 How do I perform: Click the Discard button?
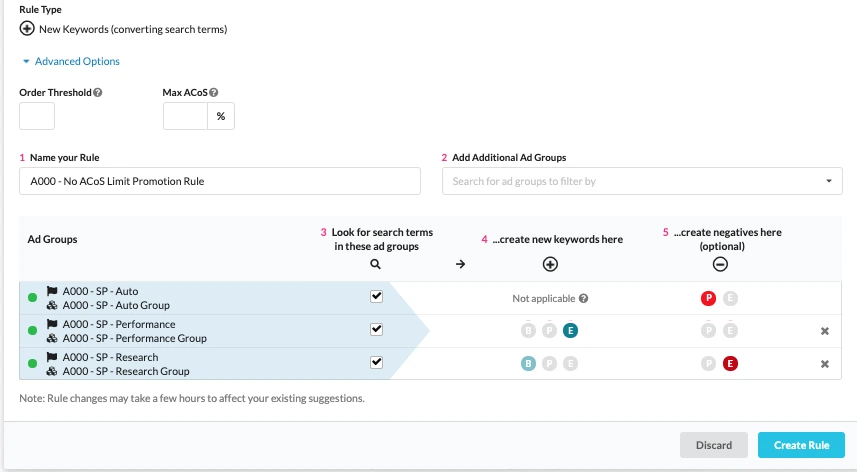[x=714, y=445]
